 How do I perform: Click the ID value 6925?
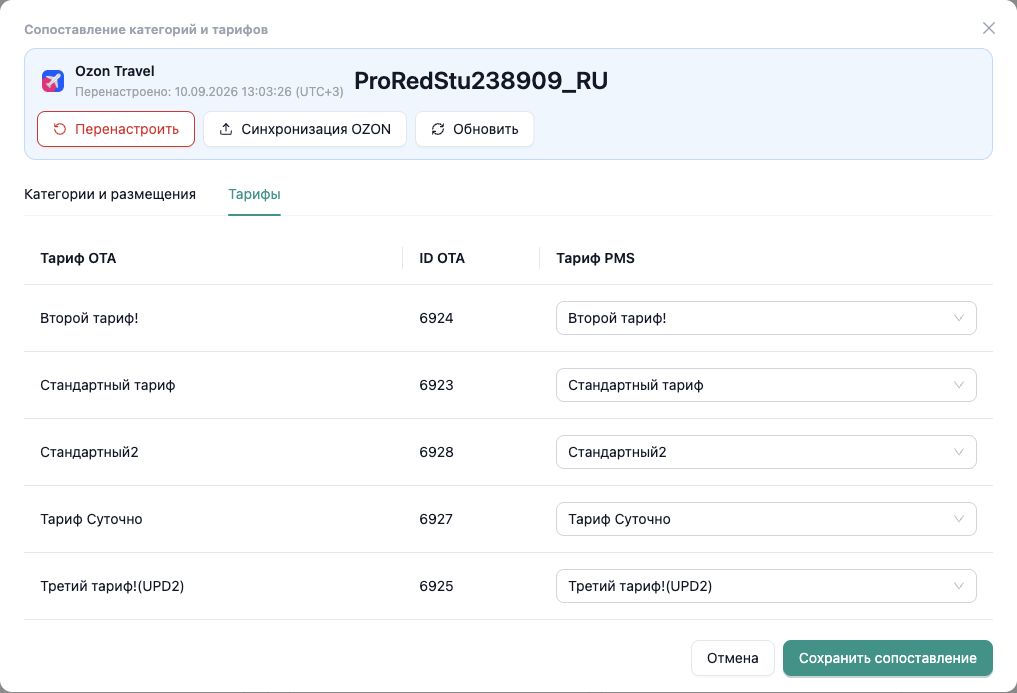click(436, 586)
